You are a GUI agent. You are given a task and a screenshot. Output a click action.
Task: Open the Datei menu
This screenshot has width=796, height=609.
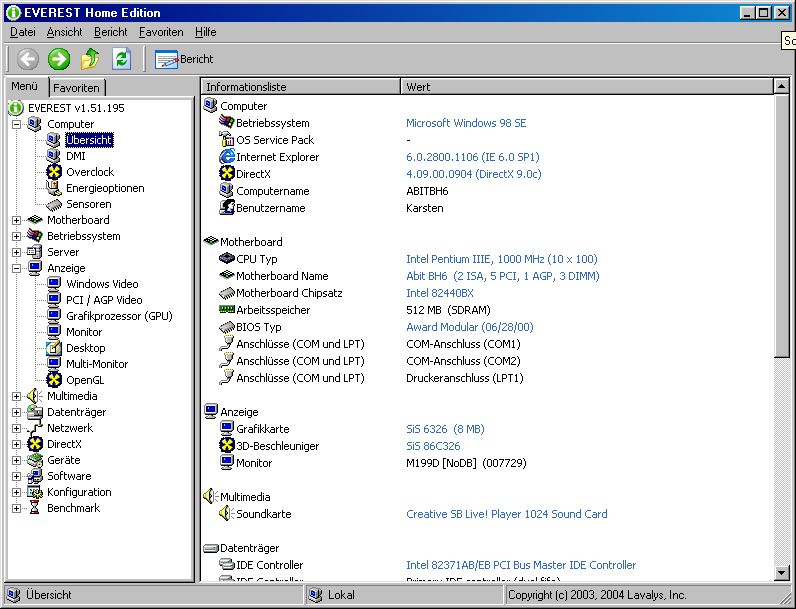23,32
